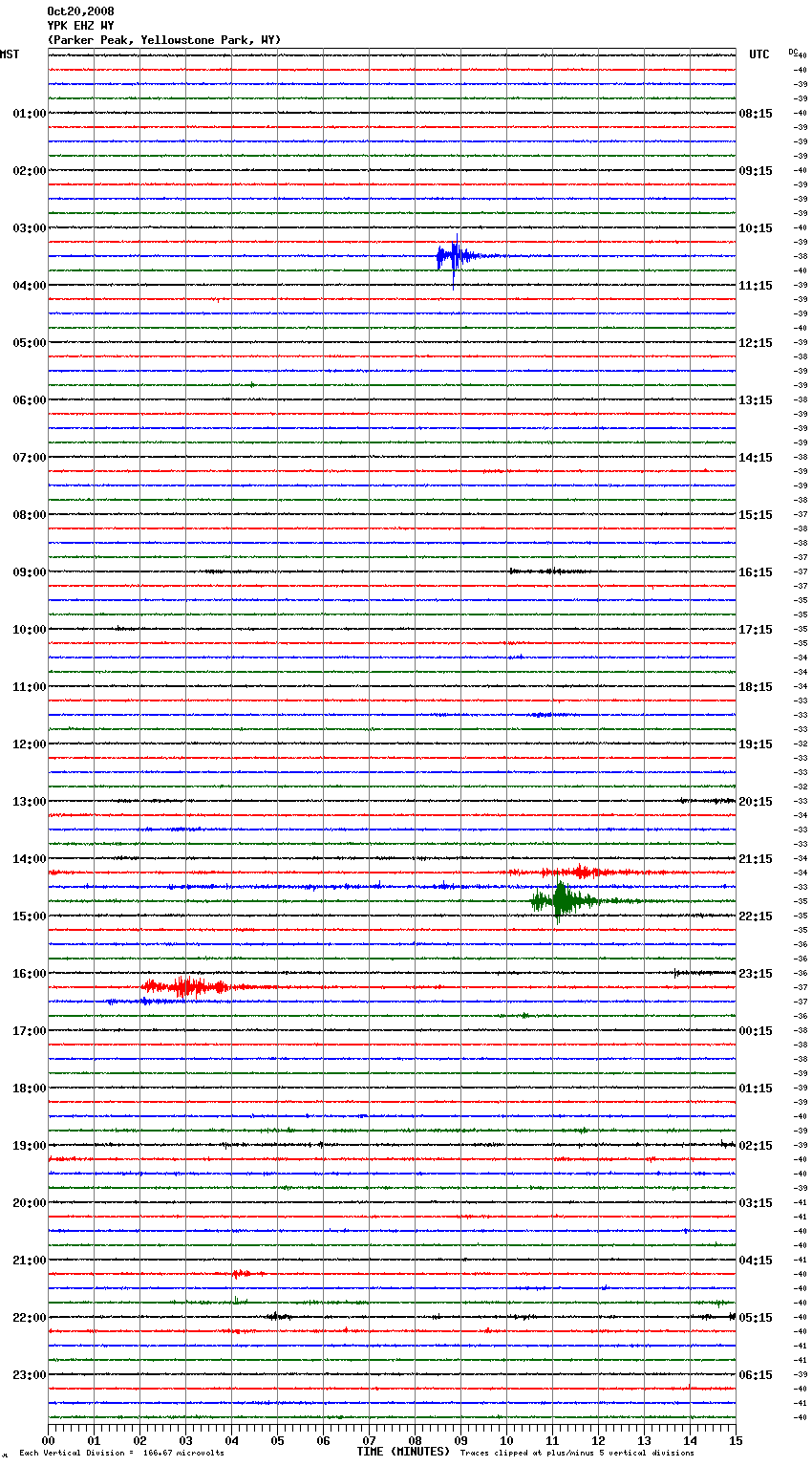This screenshot has width=812, height=1466.
Task: Click the Each Vertical Division 166.67 microvolts note
Action: [121, 1454]
